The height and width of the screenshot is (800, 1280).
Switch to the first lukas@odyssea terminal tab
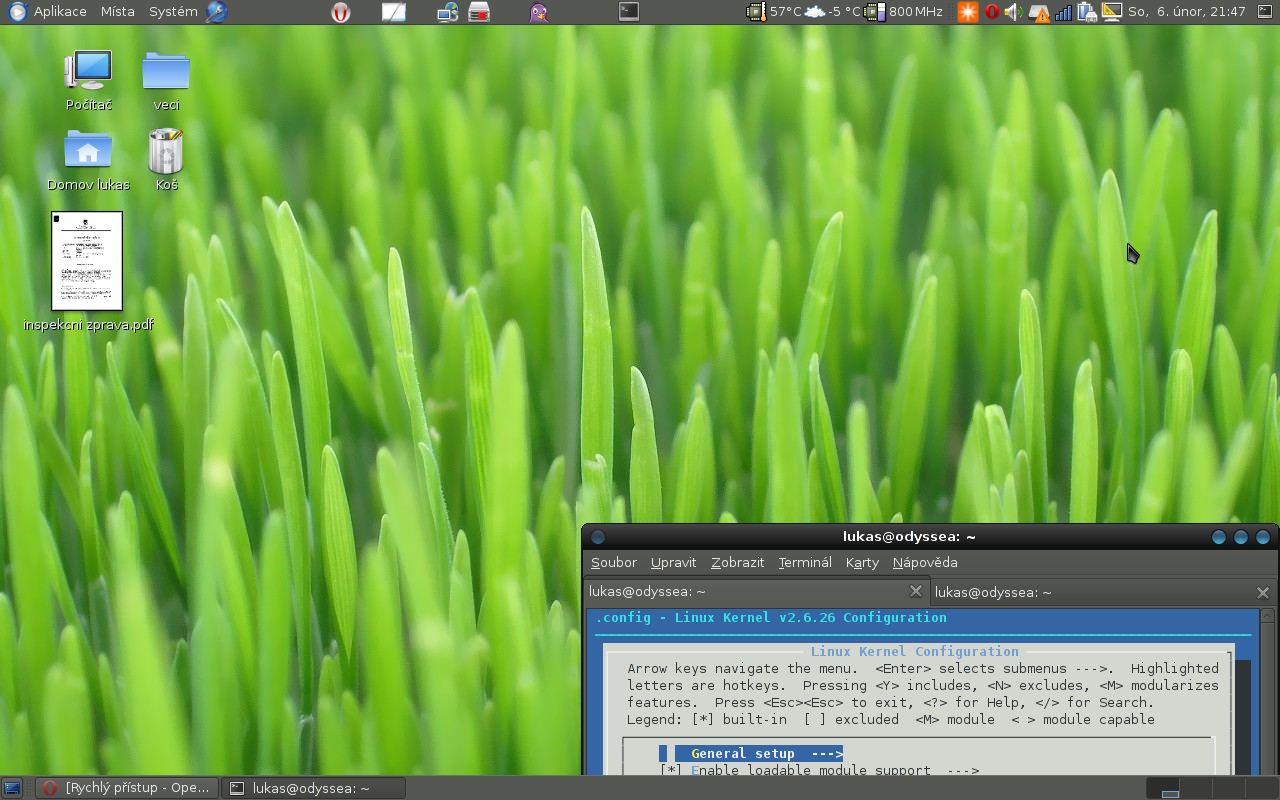(x=757, y=592)
